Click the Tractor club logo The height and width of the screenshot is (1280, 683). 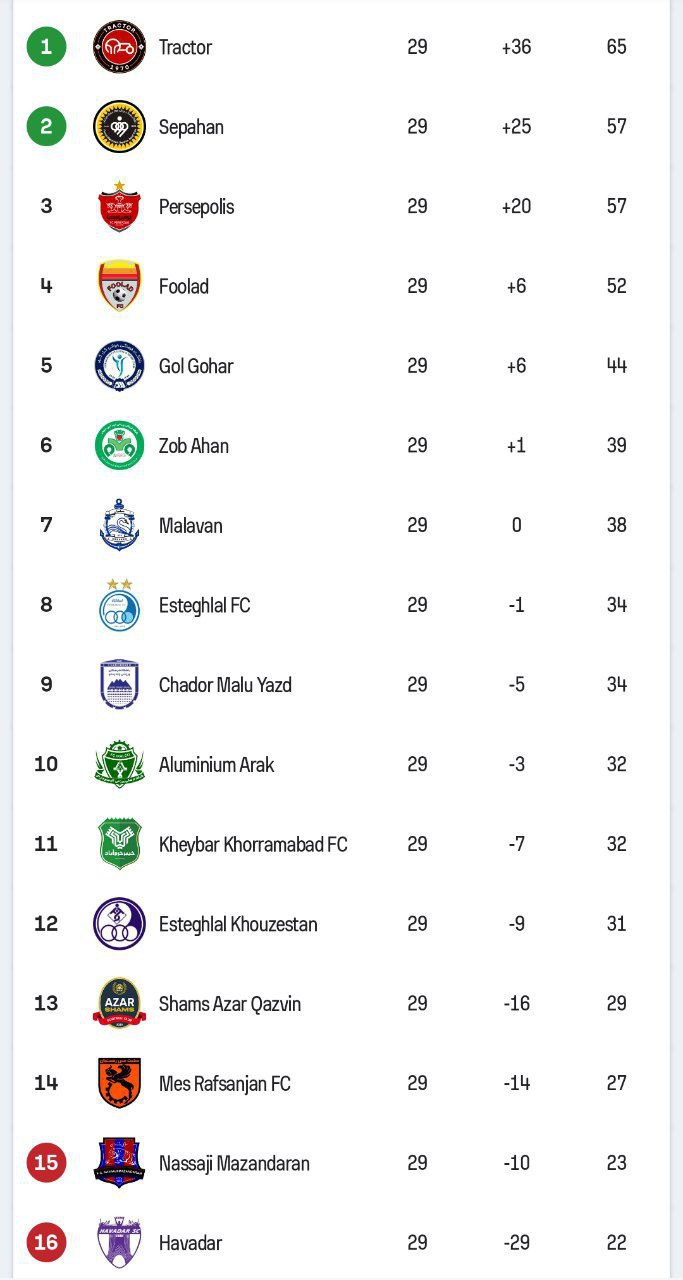click(x=119, y=47)
